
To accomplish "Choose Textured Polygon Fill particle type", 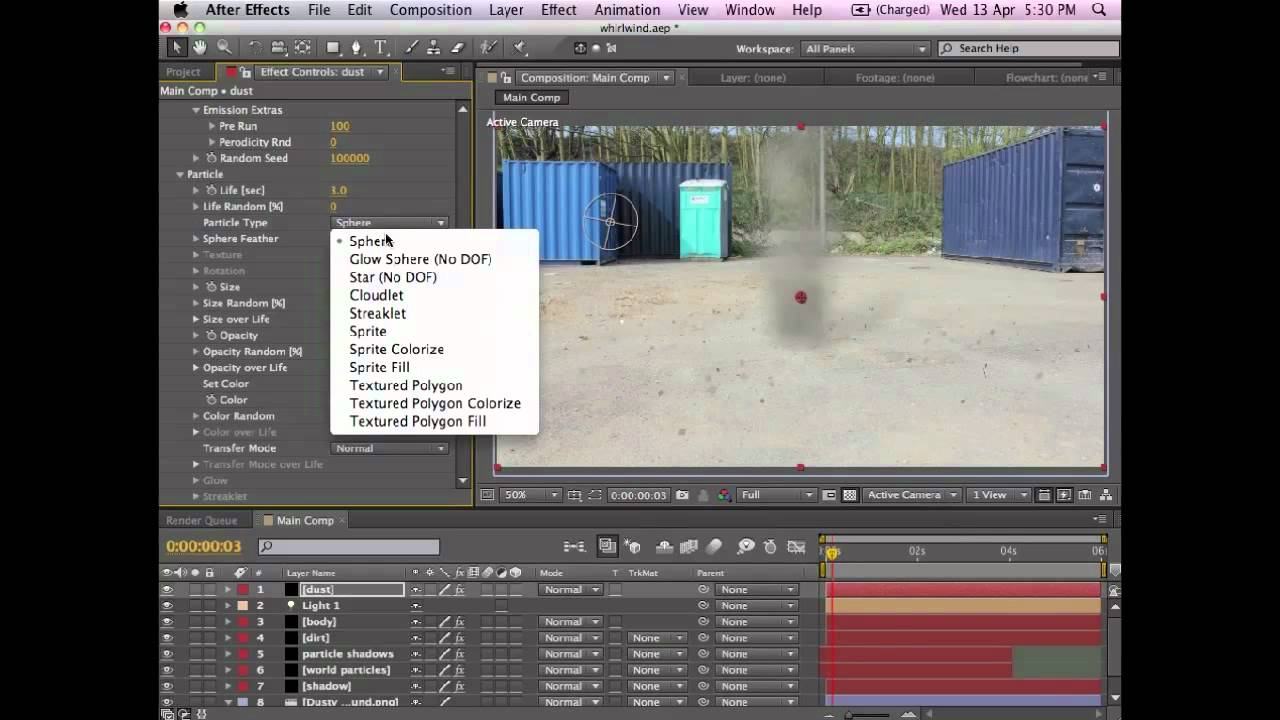I will [x=418, y=421].
